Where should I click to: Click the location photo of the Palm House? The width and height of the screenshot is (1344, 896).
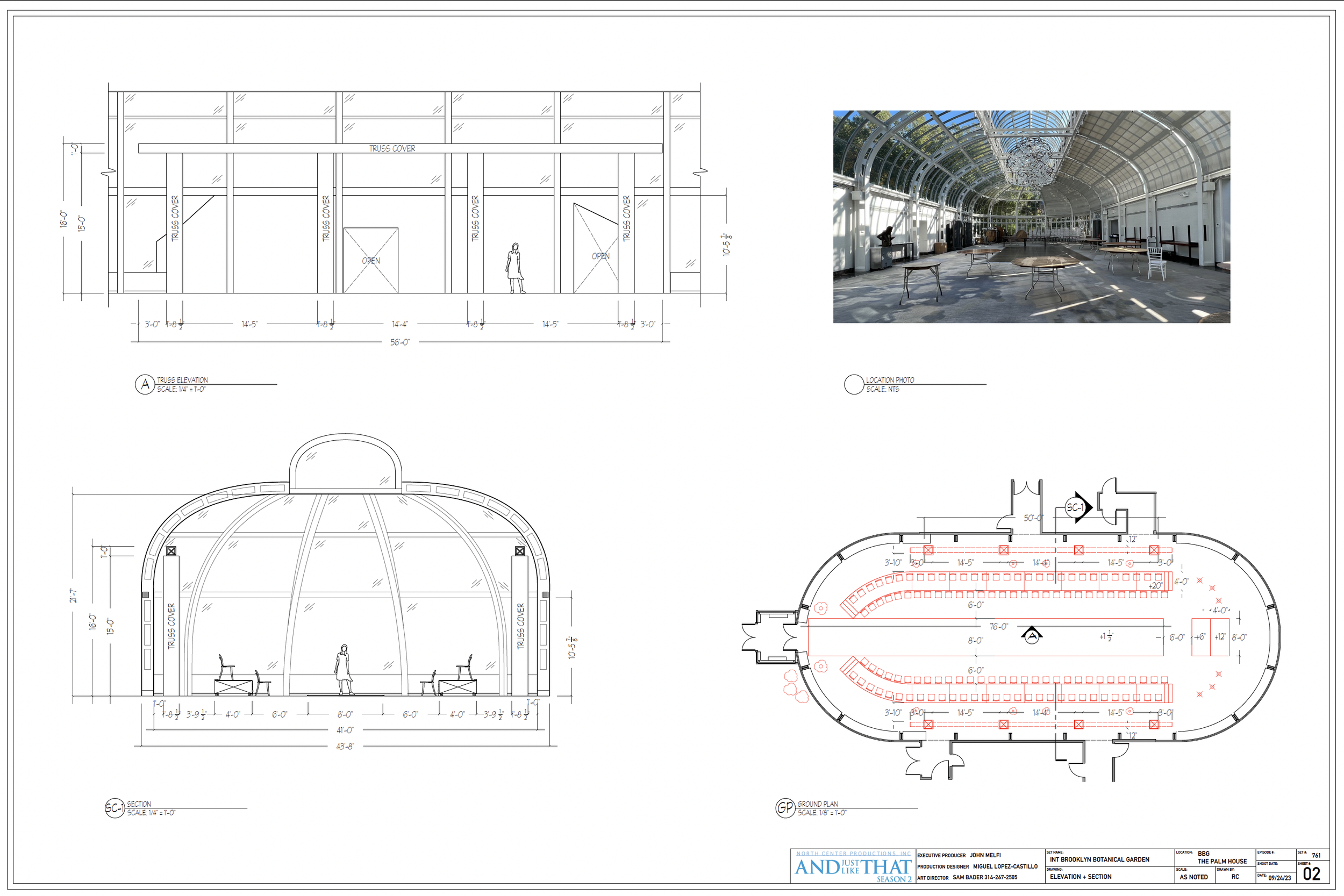click(1031, 217)
